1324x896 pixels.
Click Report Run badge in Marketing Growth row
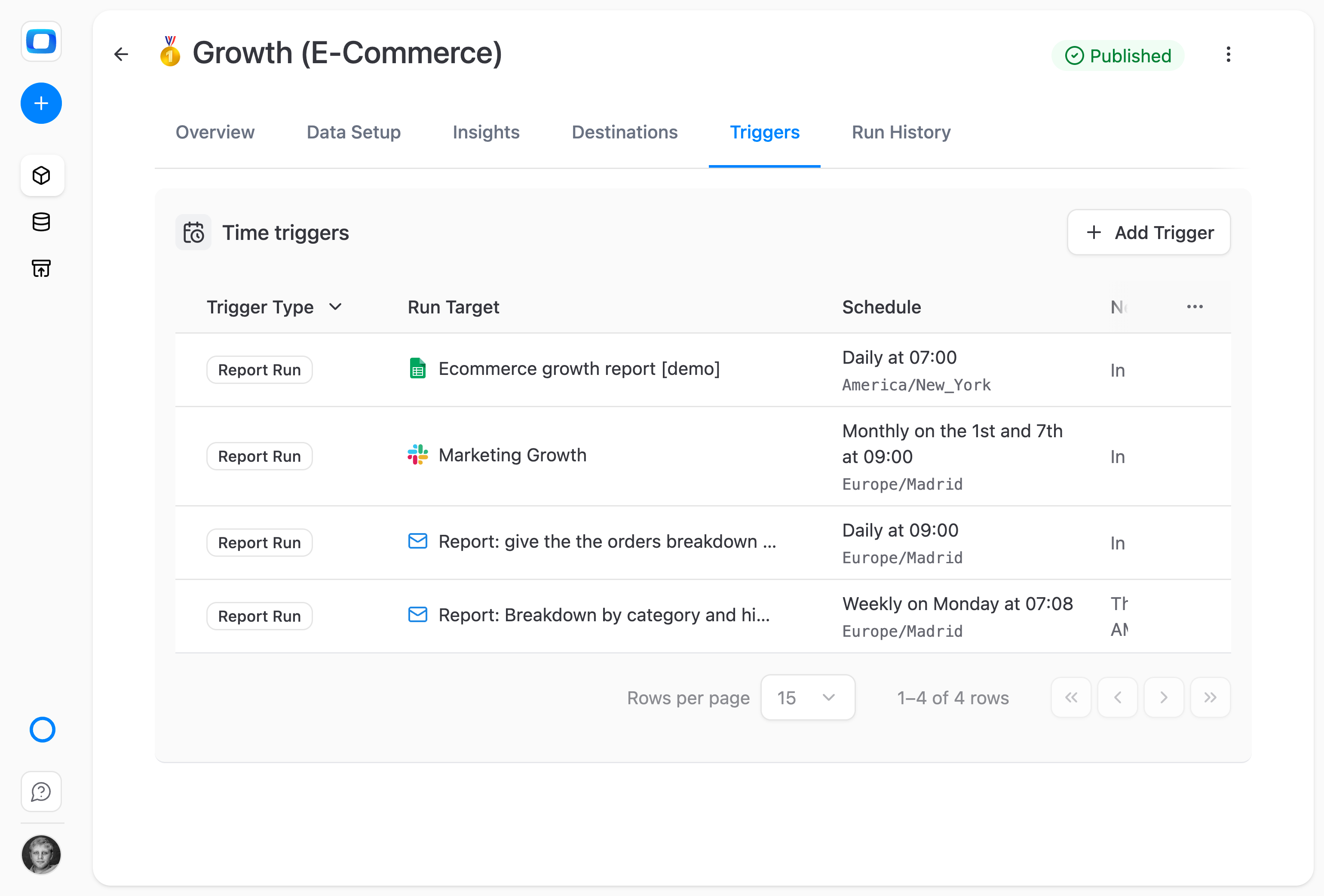tap(259, 456)
